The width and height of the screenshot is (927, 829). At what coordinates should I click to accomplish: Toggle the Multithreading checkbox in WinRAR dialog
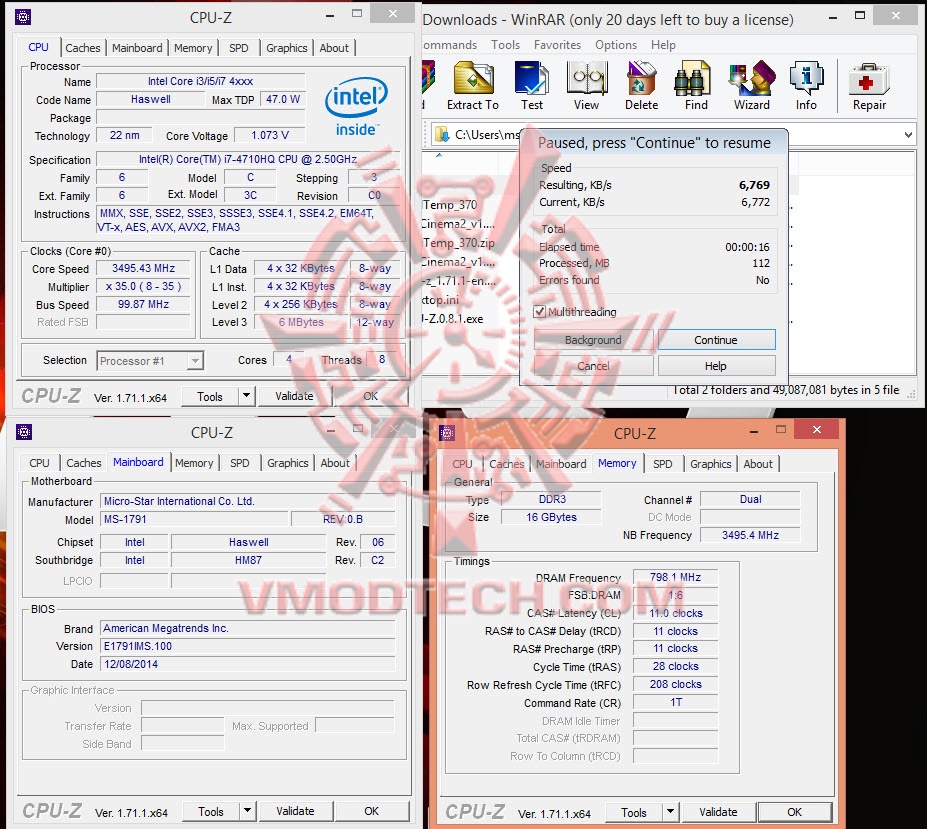[539, 312]
